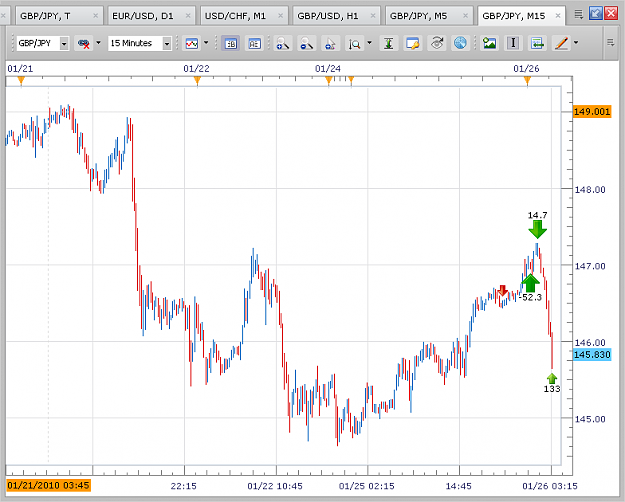625x502 pixels.
Task: Click the 01/22 10:45 time axis label
Action: (275, 486)
